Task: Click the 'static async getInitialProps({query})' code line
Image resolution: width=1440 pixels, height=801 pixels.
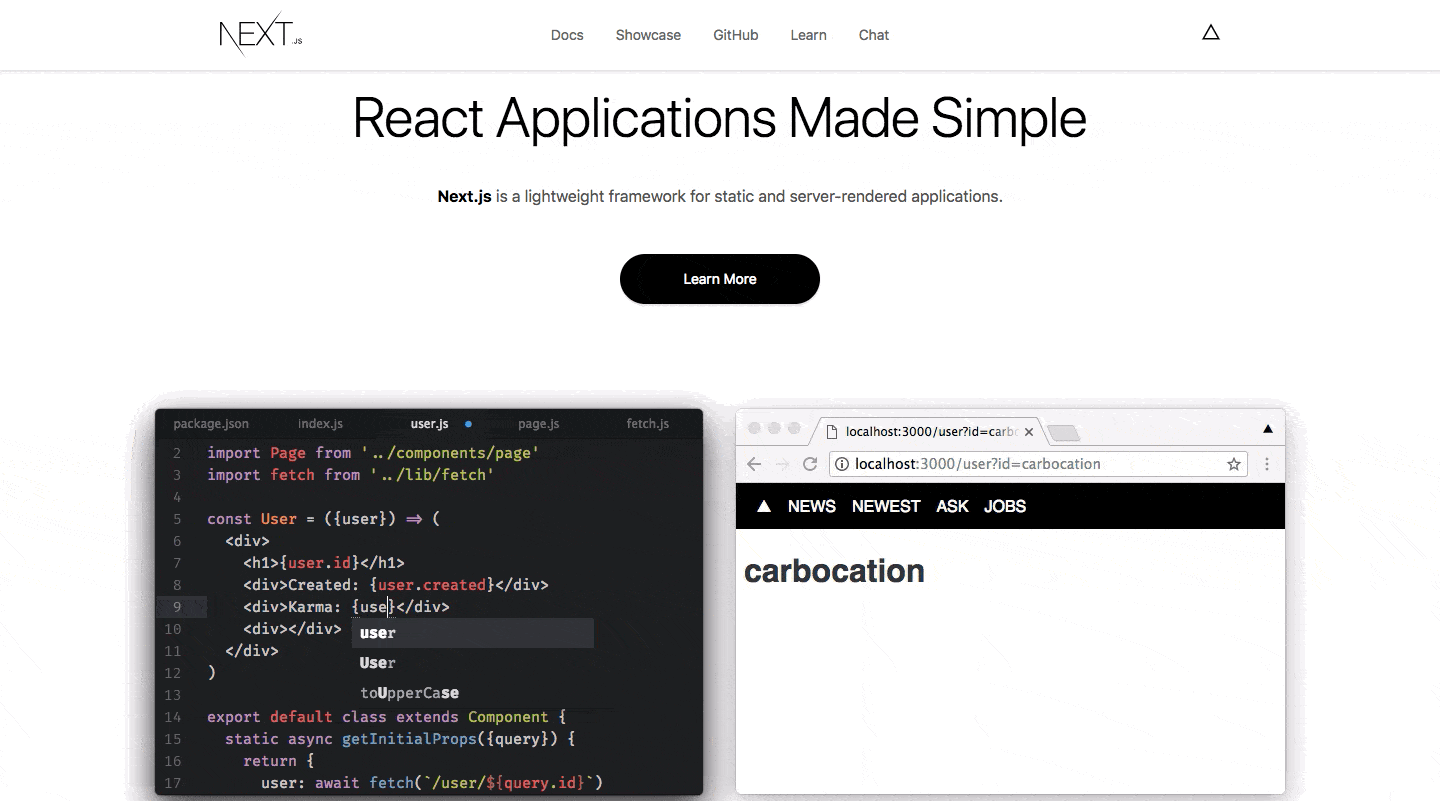Action: click(400, 739)
